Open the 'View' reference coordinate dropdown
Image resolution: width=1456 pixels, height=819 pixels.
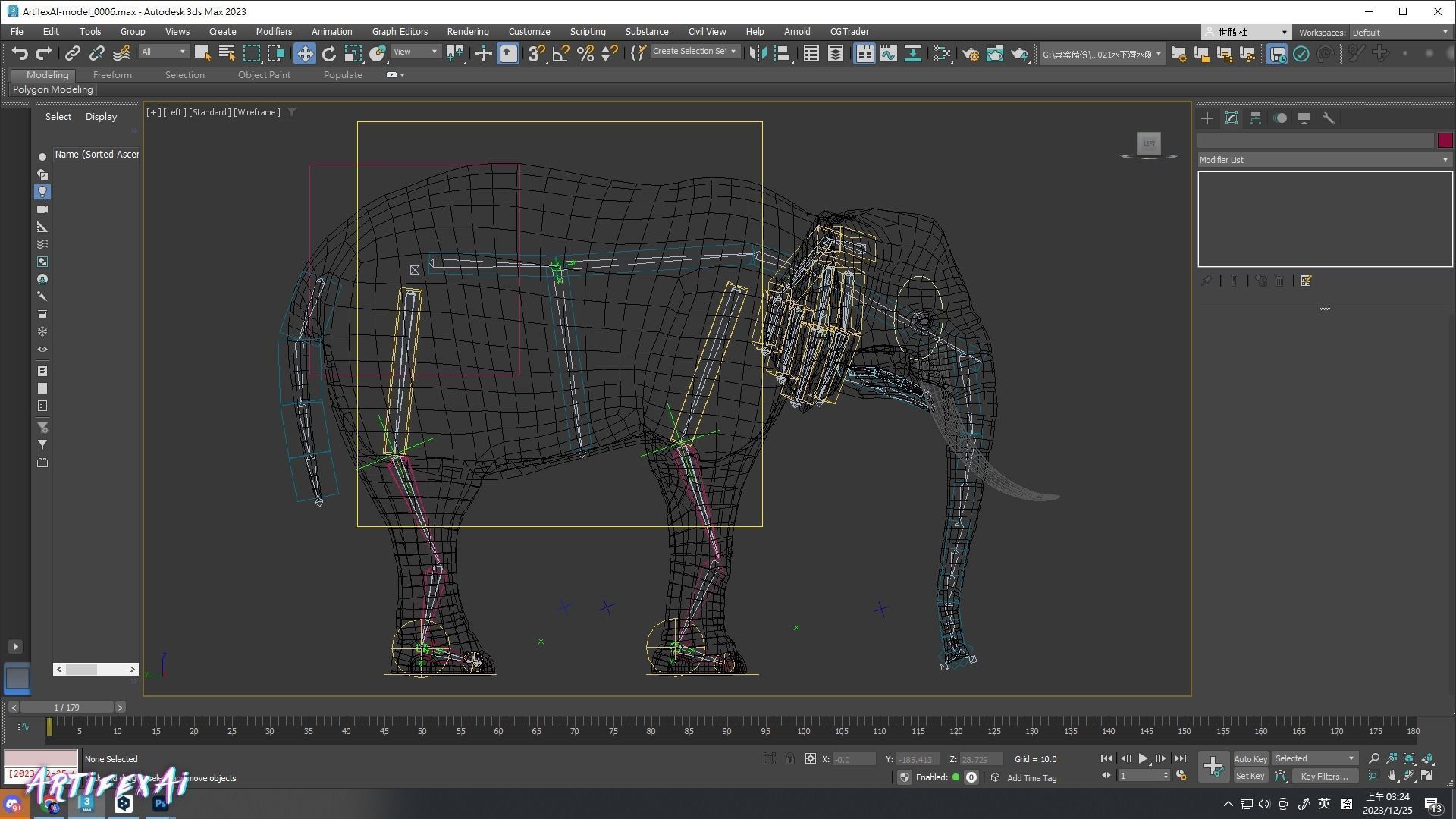tap(416, 52)
